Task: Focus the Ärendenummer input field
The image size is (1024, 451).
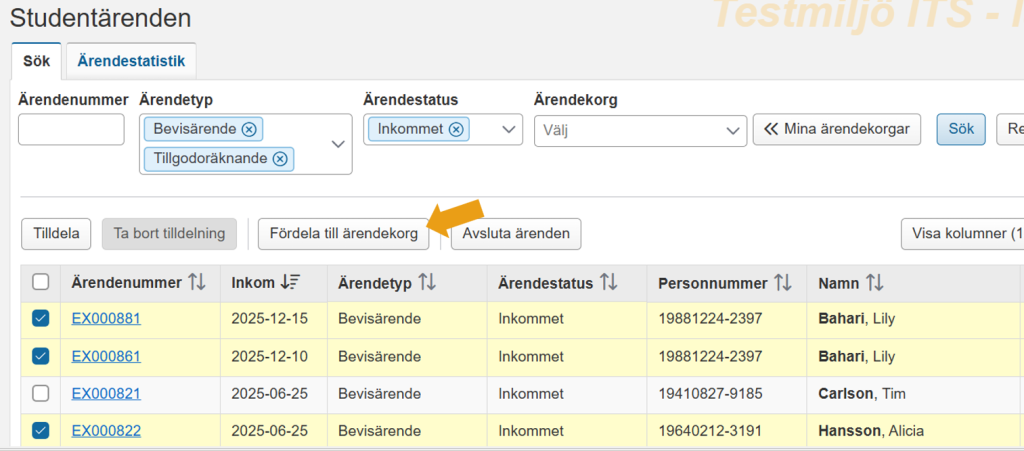Action: [71, 129]
